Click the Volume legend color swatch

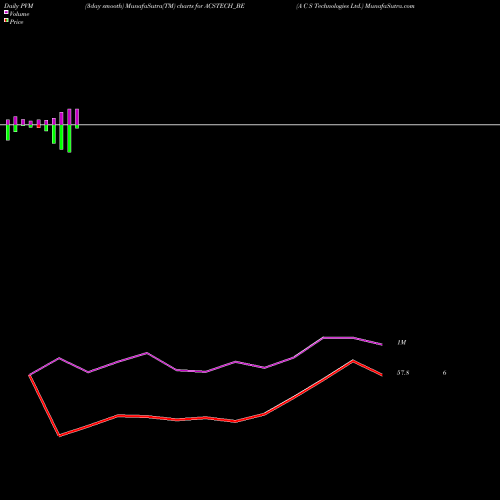coord(6,12)
